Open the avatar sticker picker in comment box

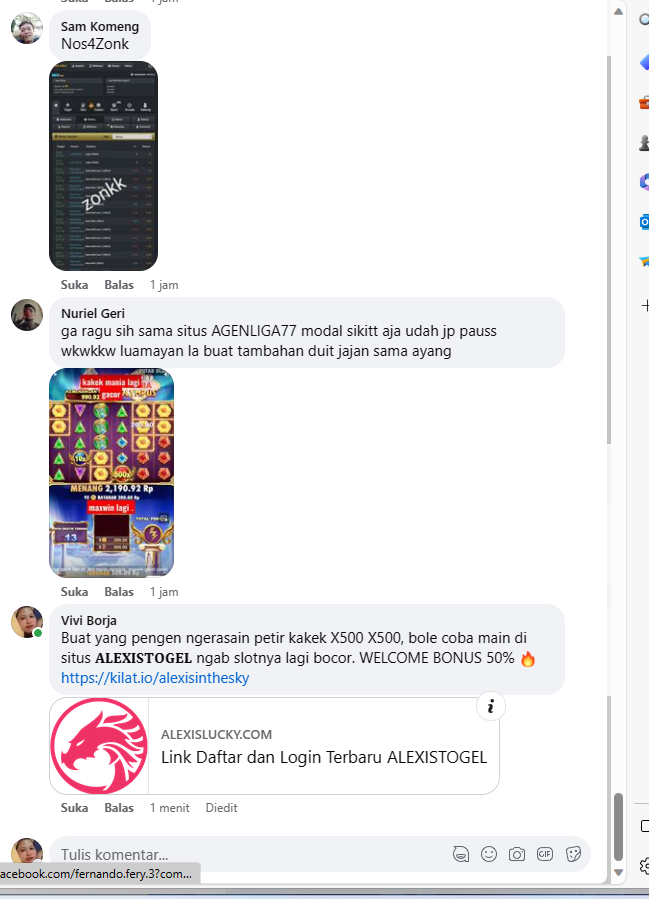pyautogui.click(x=461, y=854)
